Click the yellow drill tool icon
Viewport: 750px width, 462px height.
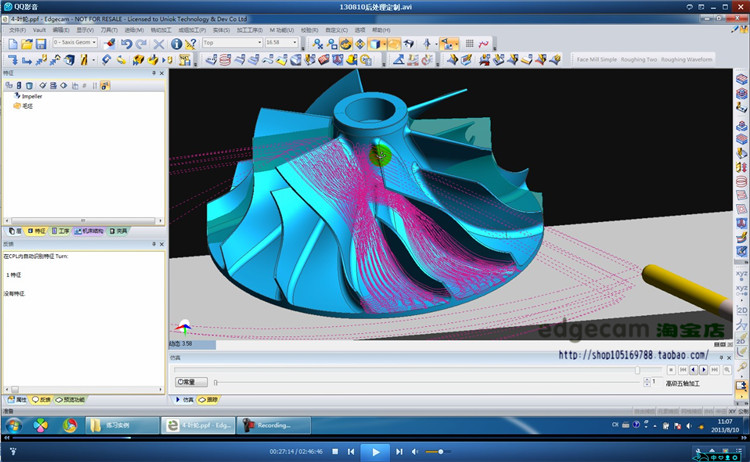pyautogui.click(x=84, y=60)
